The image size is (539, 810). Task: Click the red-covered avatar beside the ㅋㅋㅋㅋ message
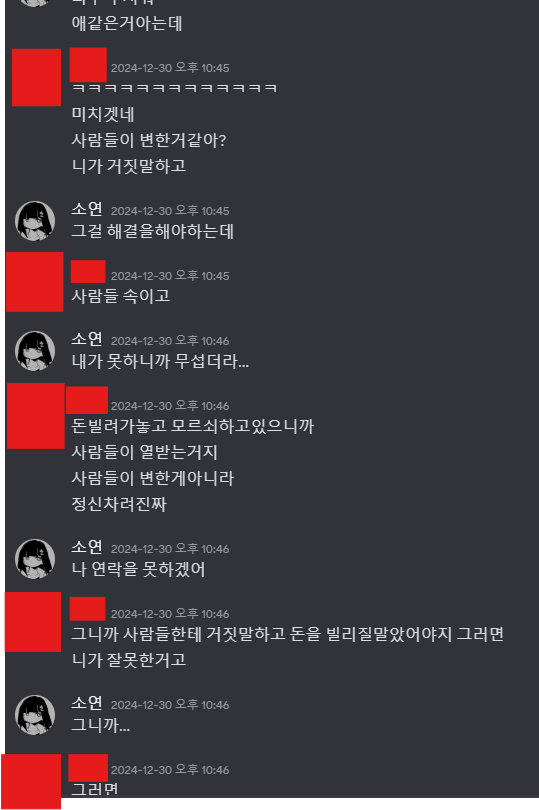pos(36,77)
